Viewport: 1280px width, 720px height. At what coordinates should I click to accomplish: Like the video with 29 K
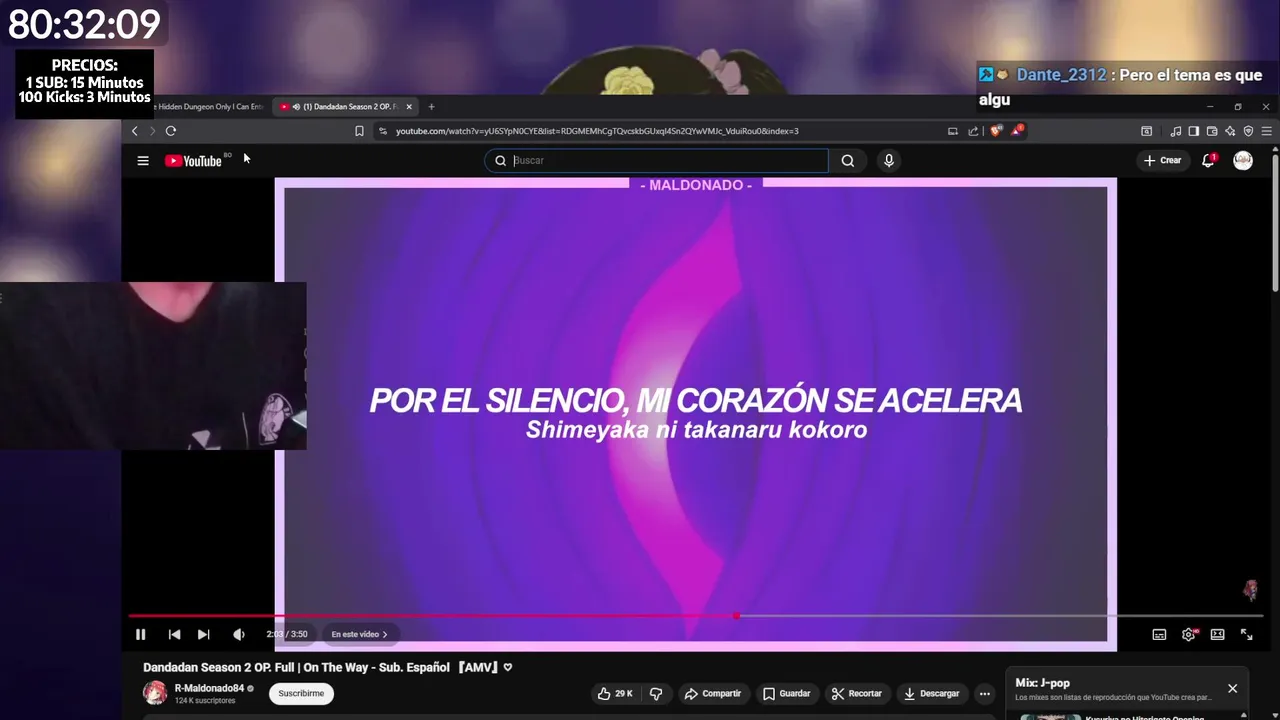click(x=615, y=693)
